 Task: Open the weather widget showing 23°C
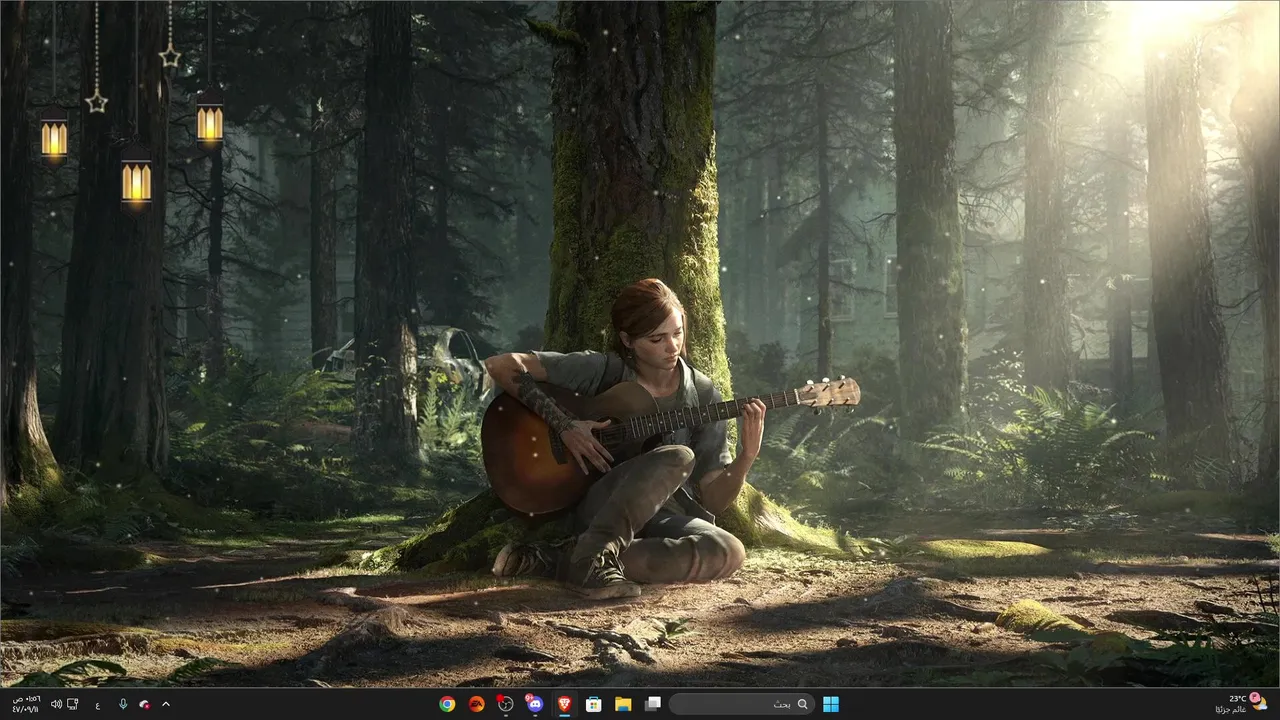click(x=1240, y=704)
